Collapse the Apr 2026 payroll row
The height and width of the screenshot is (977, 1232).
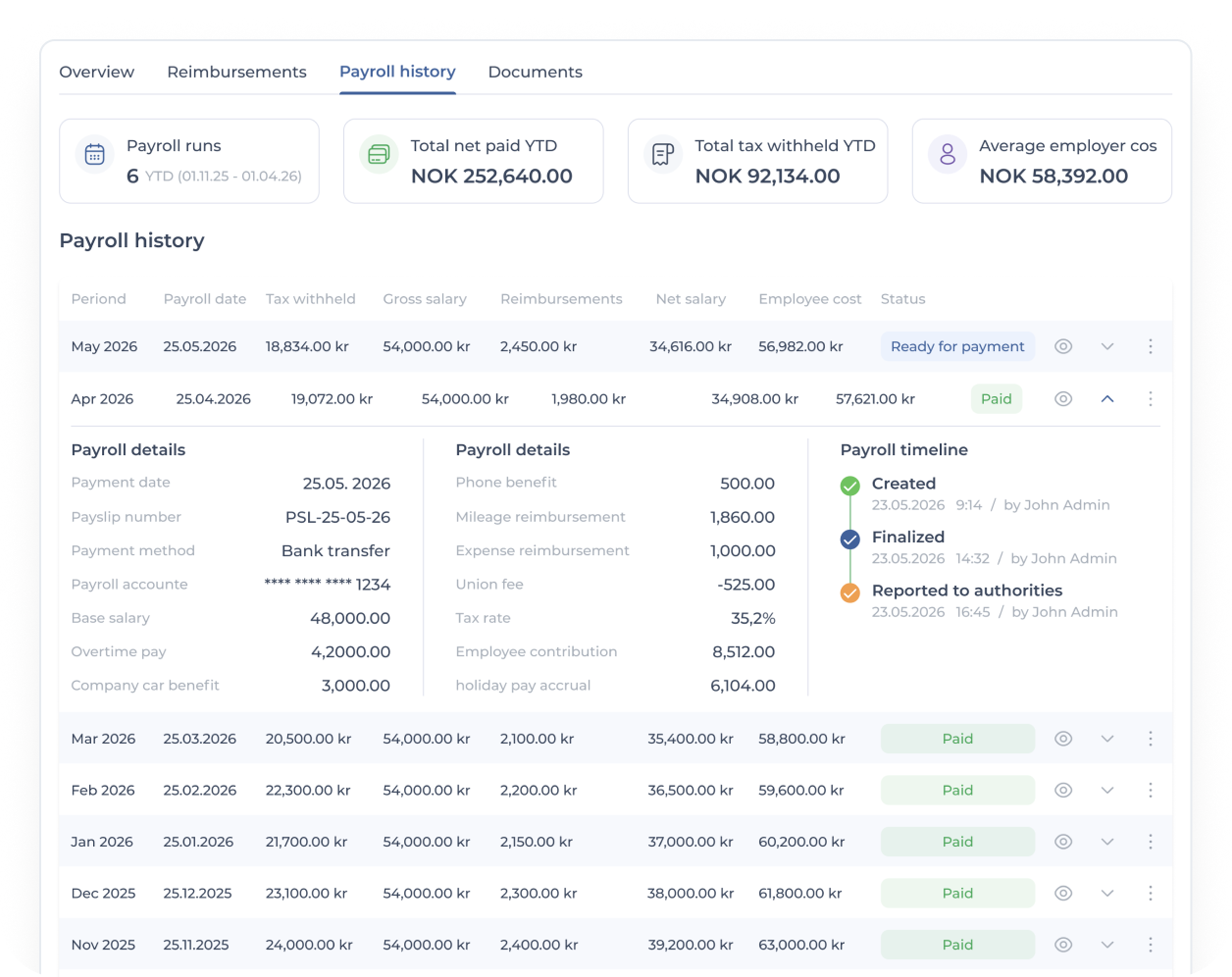(1107, 399)
